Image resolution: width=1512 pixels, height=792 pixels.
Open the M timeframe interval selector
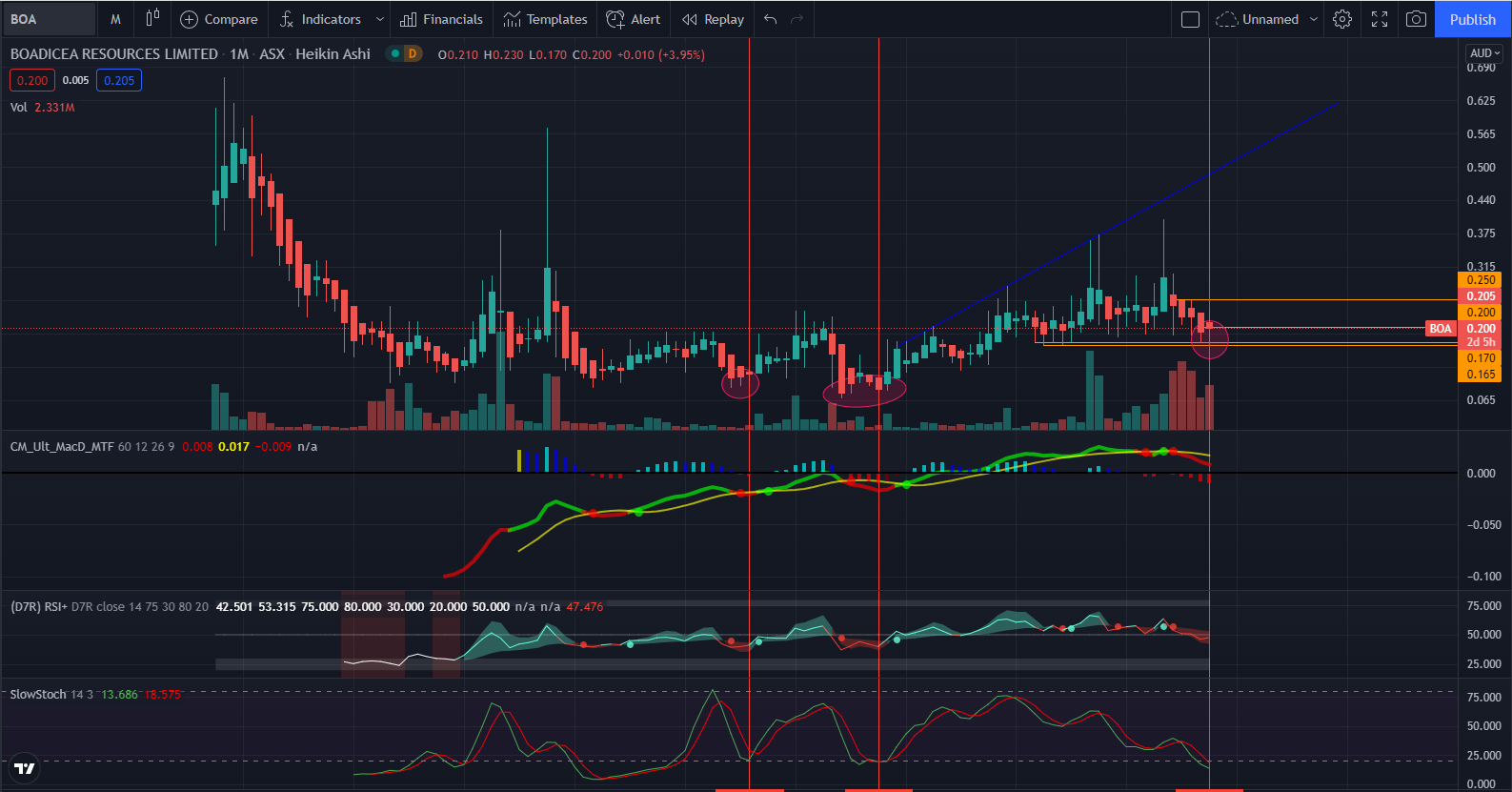coord(115,19)
